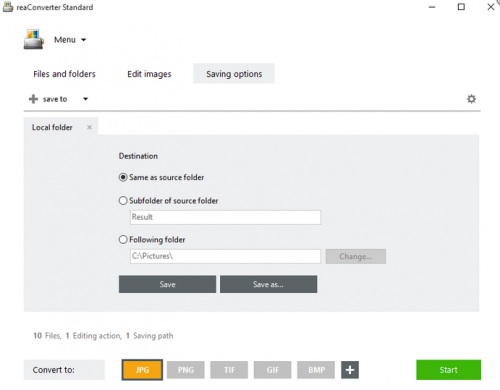Switch to Files and folders tab

coord(64,74)
